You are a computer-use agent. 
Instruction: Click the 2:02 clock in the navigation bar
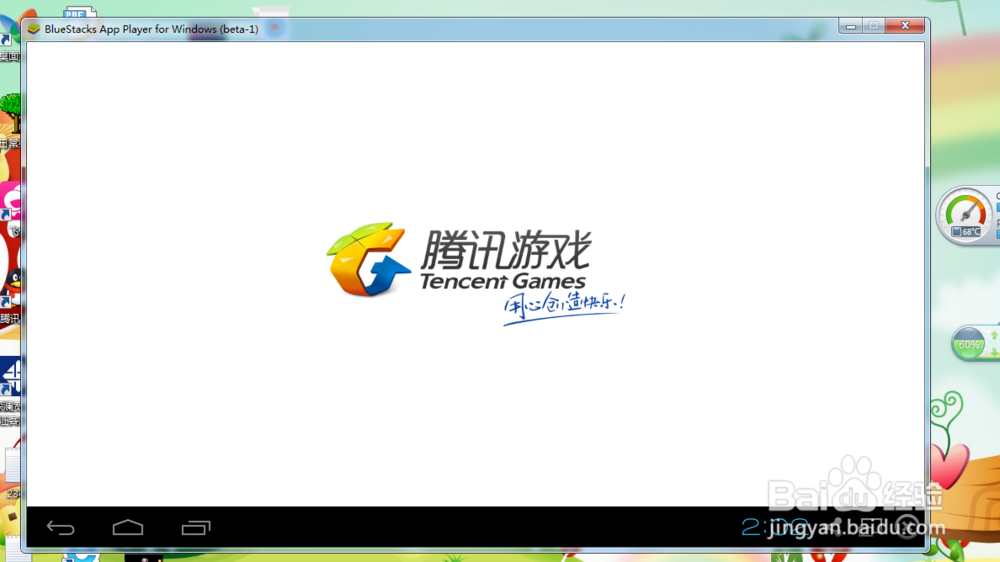point(774,528)
